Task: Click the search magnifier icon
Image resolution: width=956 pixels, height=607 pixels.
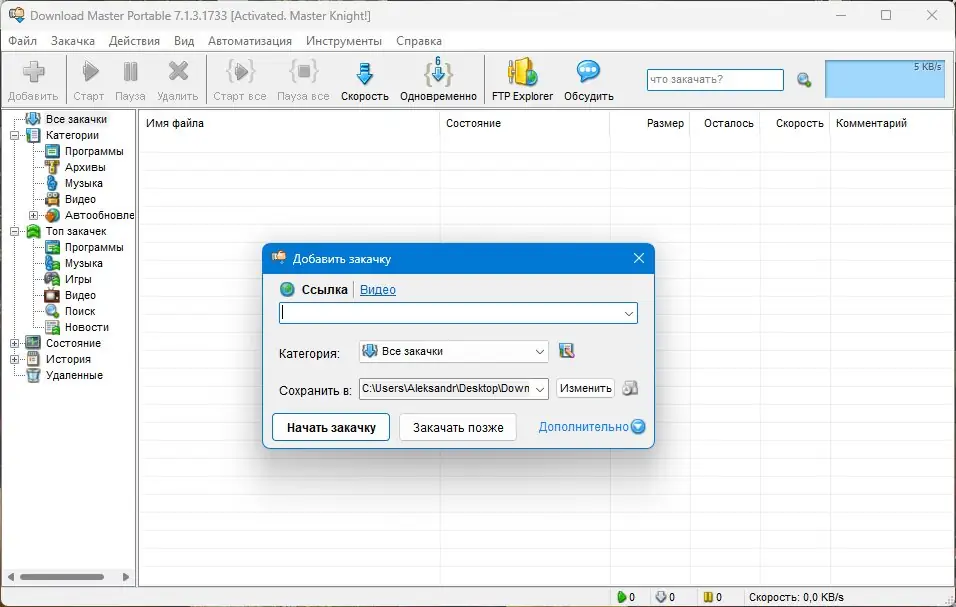Action: tap(802, 80)
